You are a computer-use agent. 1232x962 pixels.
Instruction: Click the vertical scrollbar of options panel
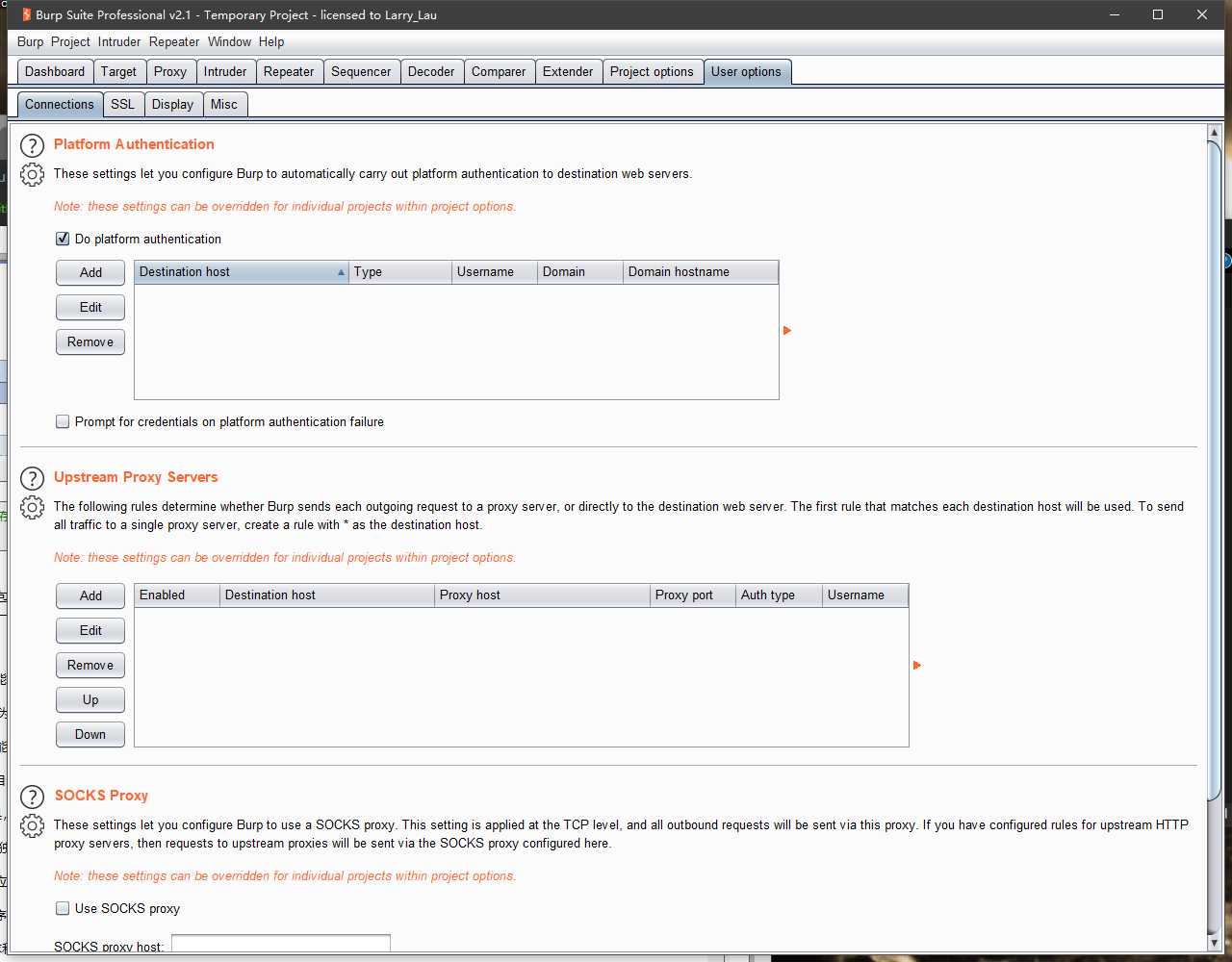[1214, 471]
